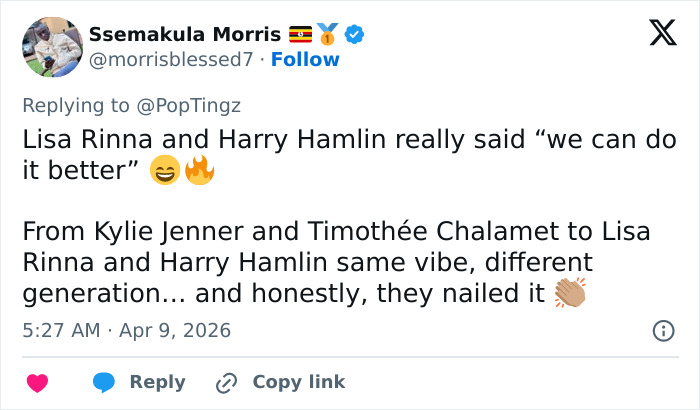The image size is (700, 410).
Task: Click the Uganda flag emoji
Action: (300, 35)
